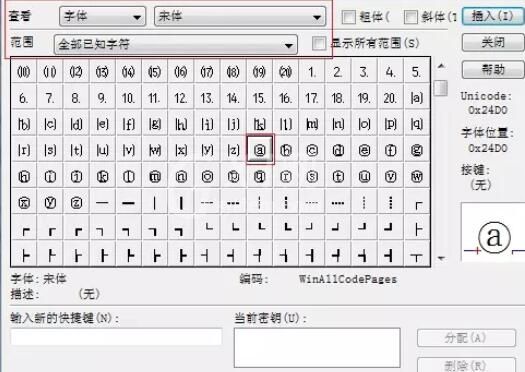Select the '1.' numbered-period symbol
Image resolution: width=525 pixels, height=372 pixels.
point(312,72)
